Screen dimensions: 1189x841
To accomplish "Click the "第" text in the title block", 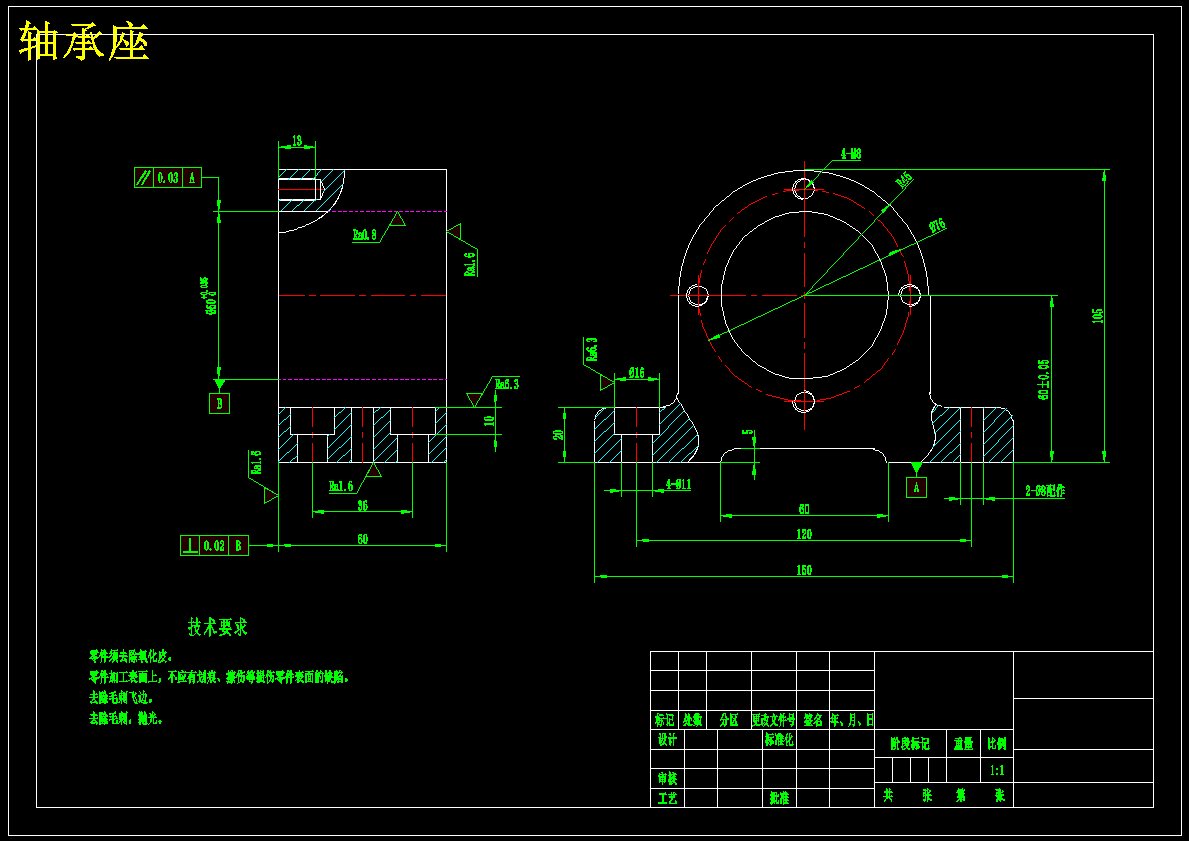I will point(962,795).
